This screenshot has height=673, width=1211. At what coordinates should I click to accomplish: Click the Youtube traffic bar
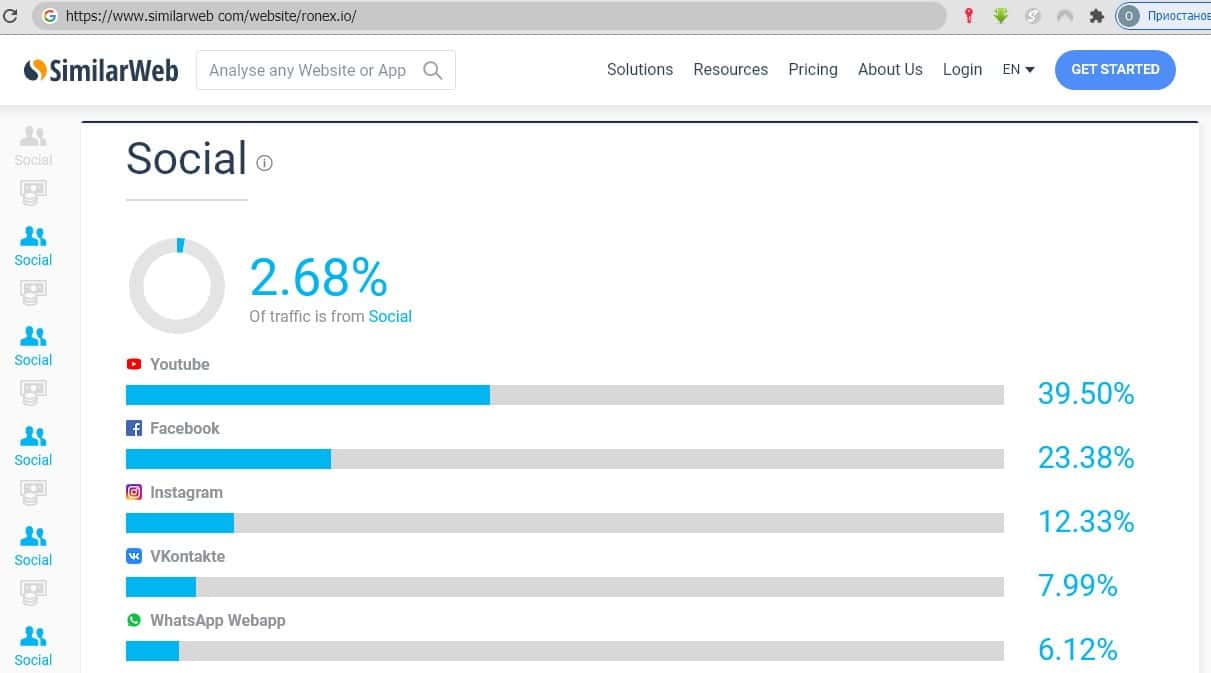pos(565,395)
